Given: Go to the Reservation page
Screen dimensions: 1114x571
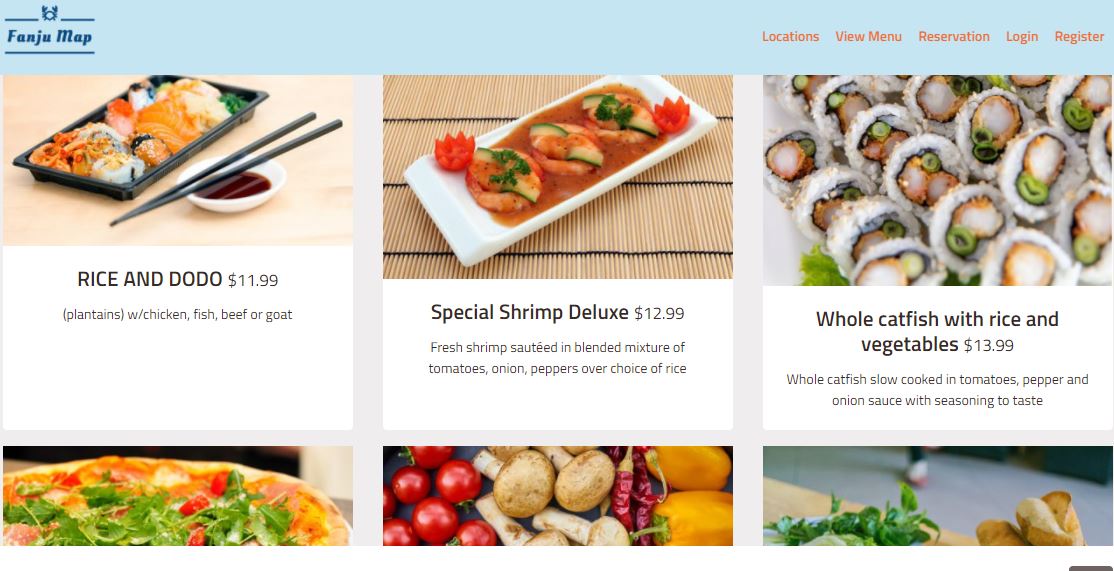Looking at the screenshot, I should 953,36.
